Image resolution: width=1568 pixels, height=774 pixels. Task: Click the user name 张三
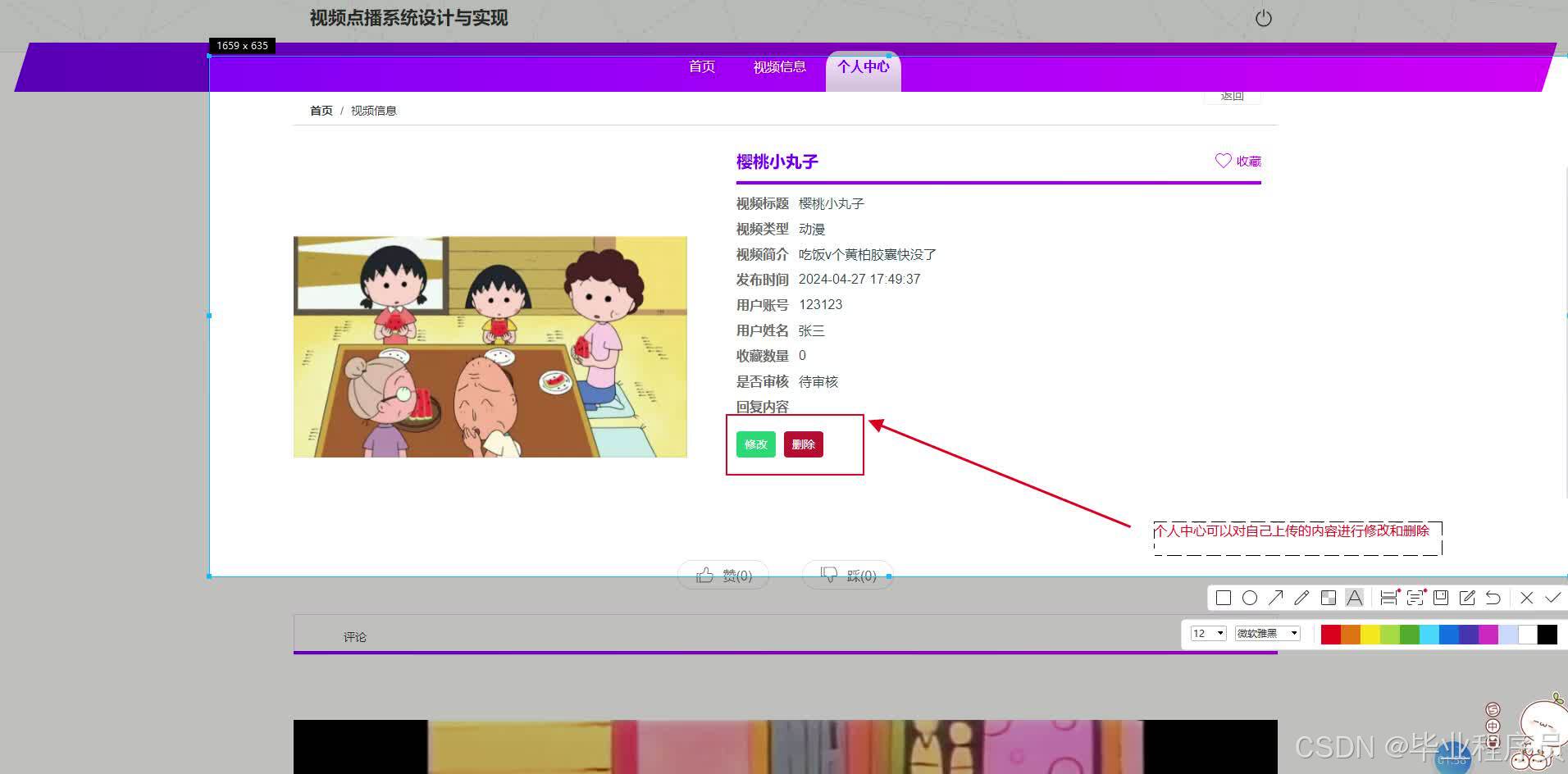point(812,330)
